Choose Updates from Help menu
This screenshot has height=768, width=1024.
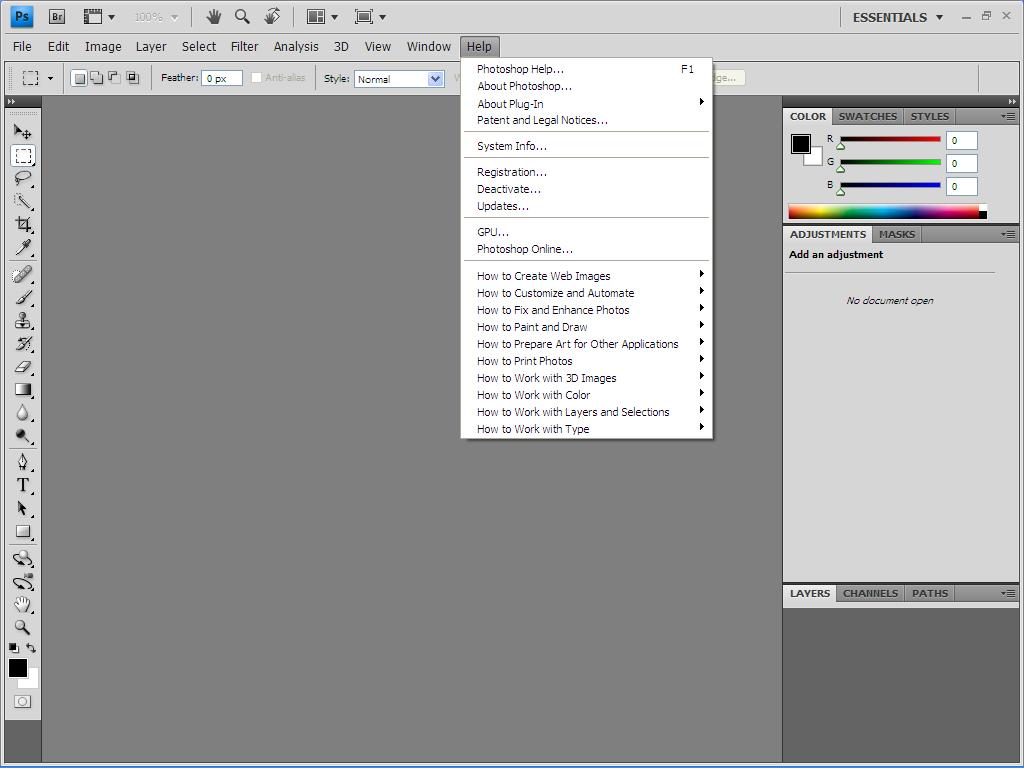tap(586, 206)
